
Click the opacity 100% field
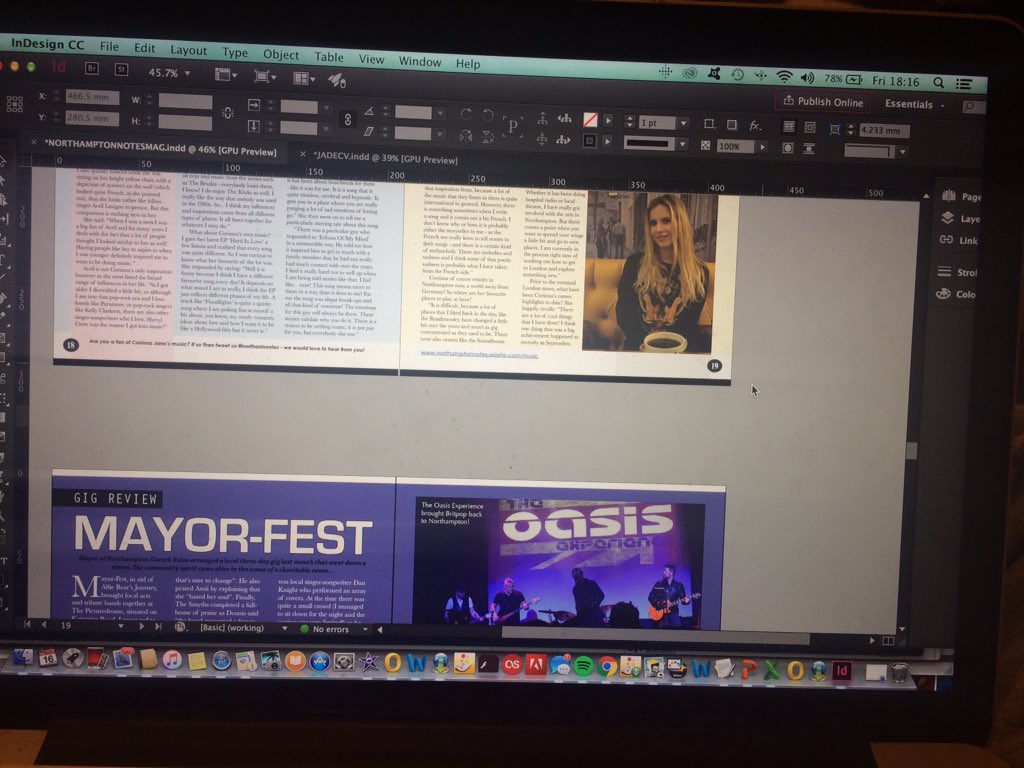pos(735,147)
